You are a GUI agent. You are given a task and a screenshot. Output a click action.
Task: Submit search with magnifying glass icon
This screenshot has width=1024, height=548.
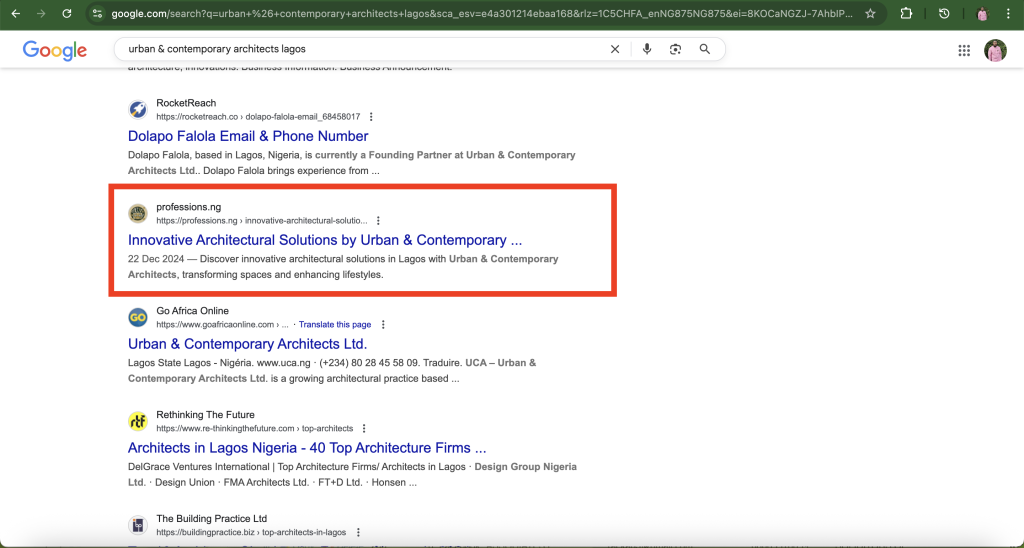coord(705,49)
